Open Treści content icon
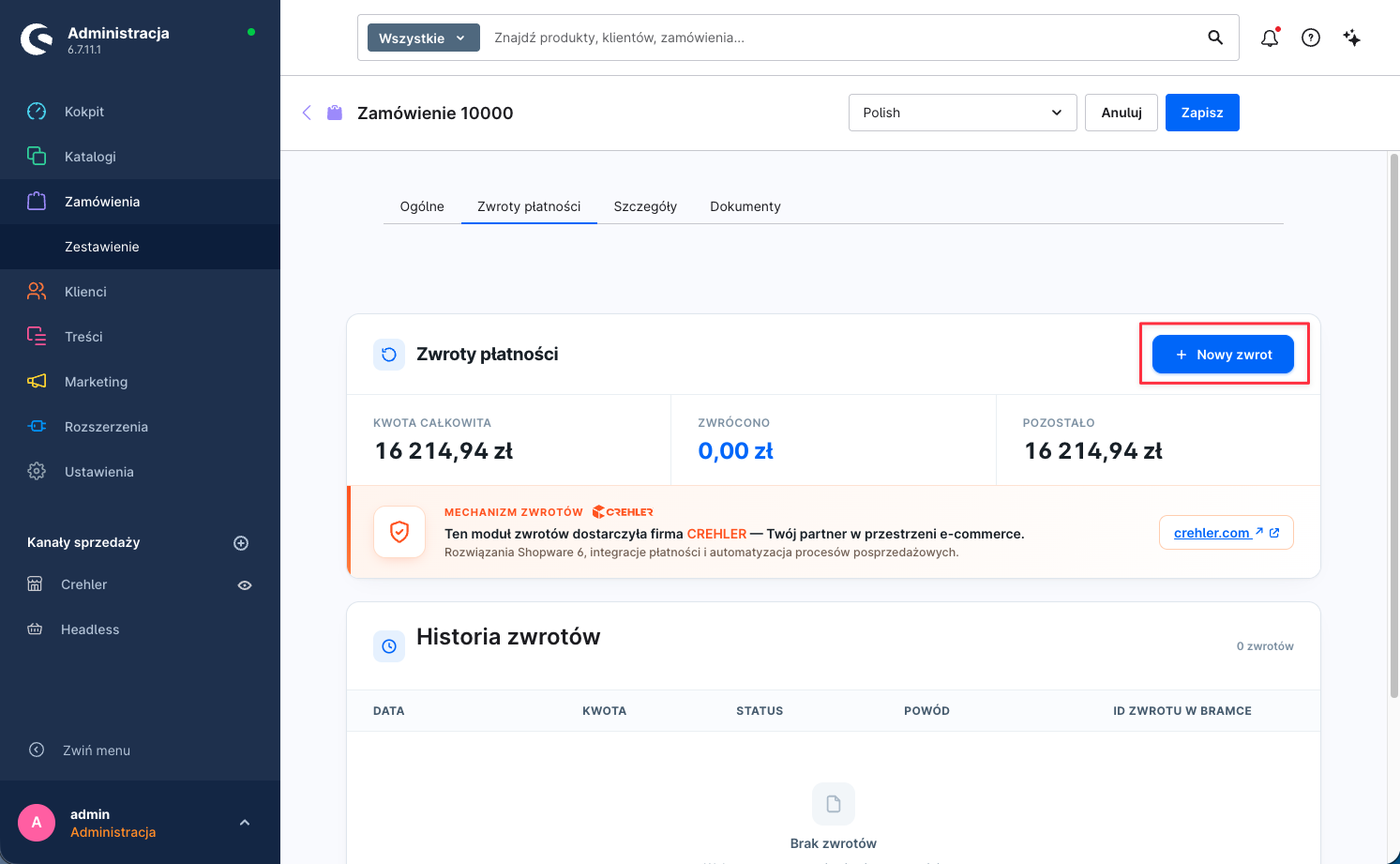The width and height of the screenshot is (1400, 864). click(x=37, y=337)
